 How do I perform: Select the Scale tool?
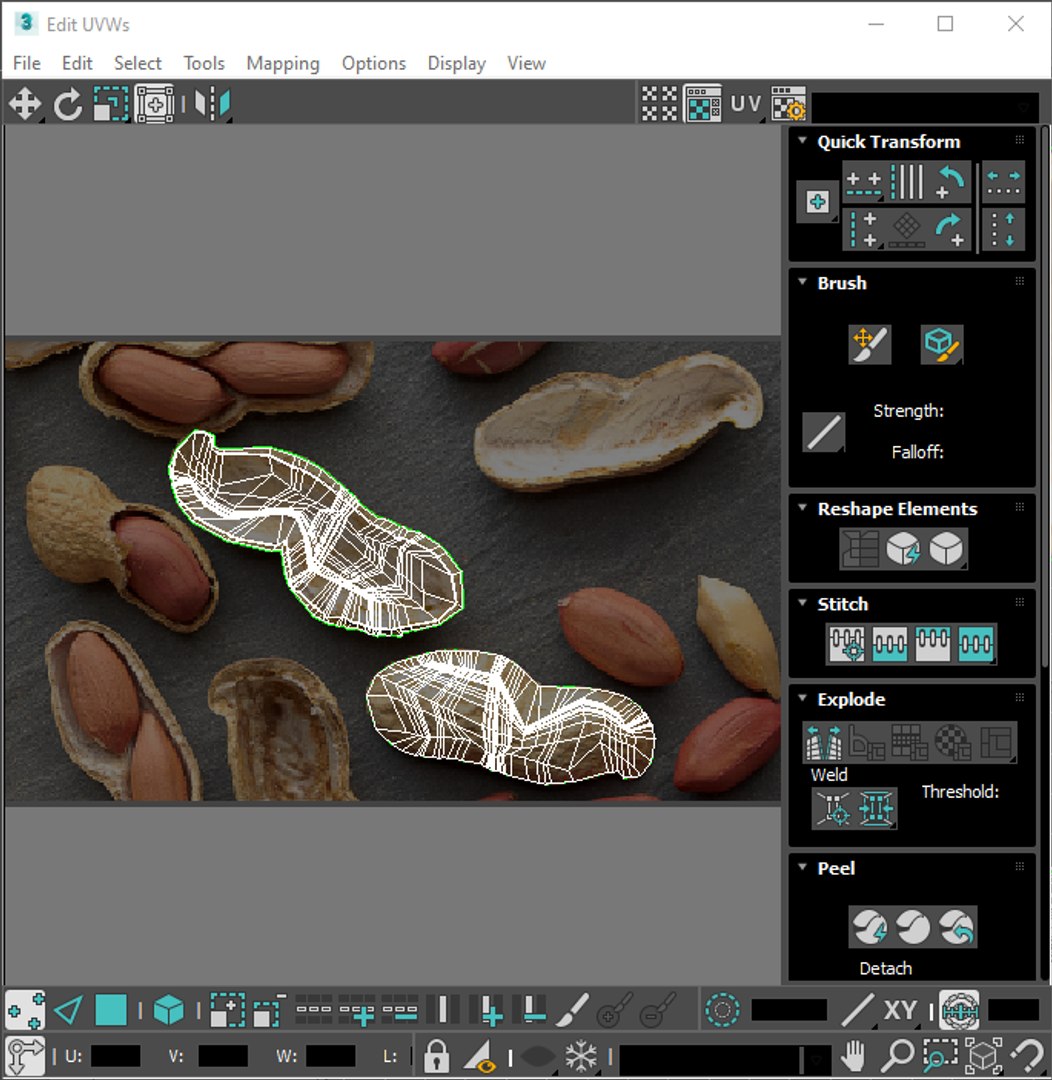point(111,105)
